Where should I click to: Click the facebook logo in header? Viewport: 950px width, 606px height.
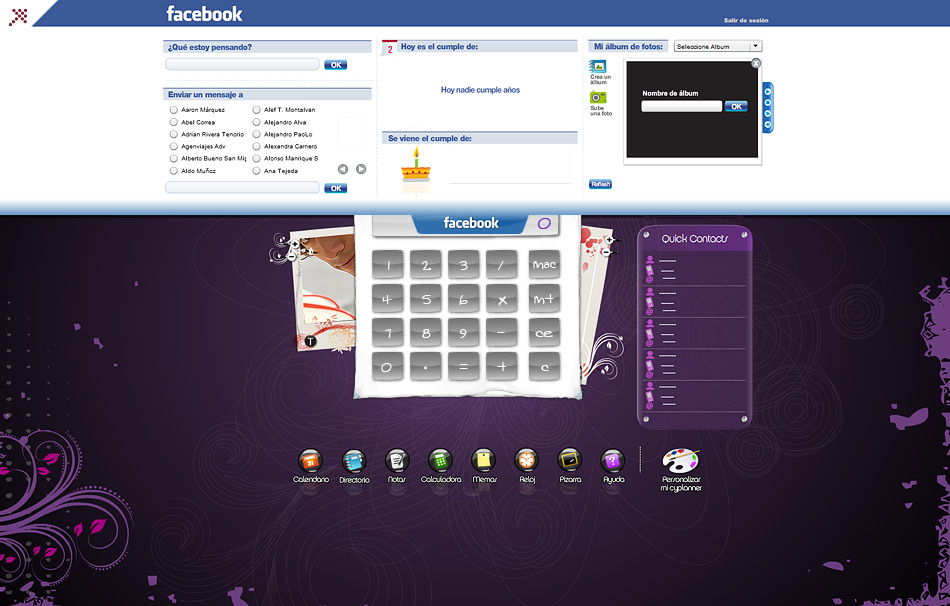pos(204,14)
